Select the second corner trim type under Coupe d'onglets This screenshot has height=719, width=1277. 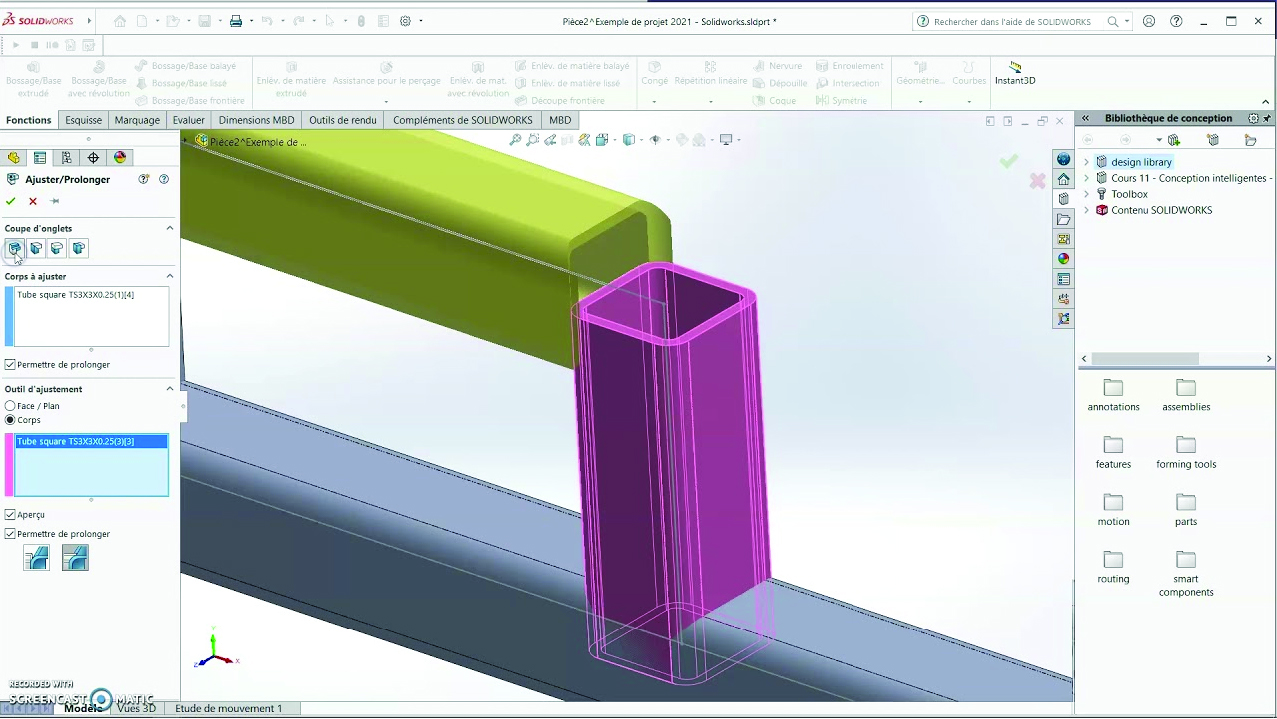click(35, 248)
